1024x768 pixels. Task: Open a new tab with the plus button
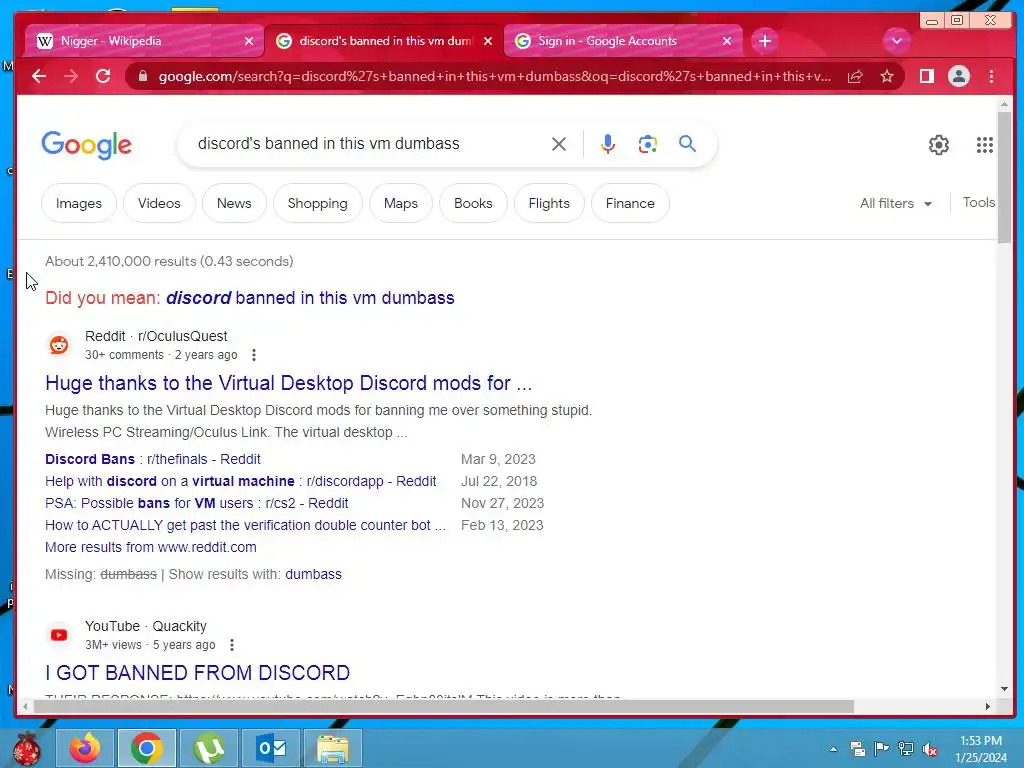pos(765,41)
